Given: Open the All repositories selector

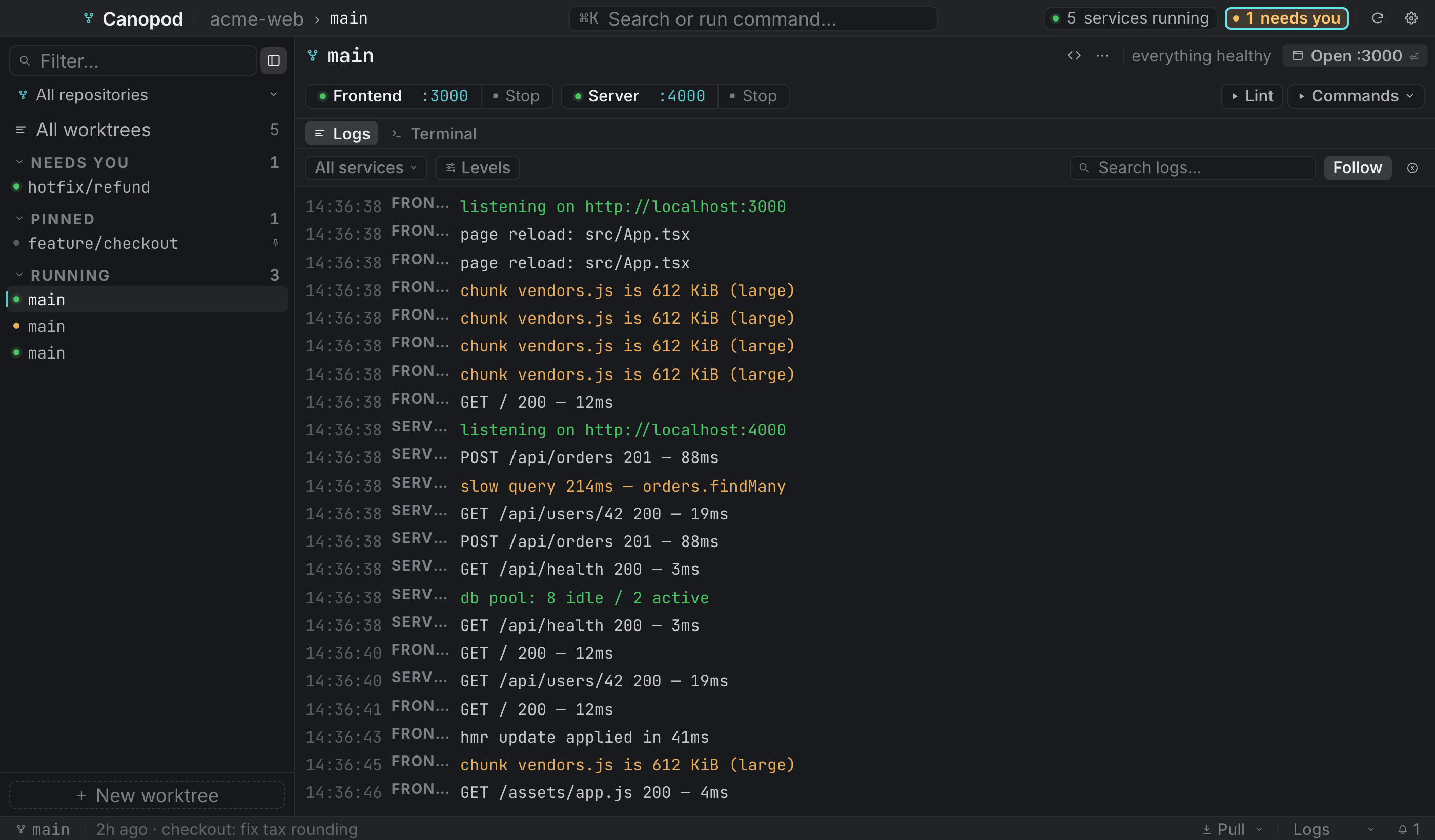Looking at the screenshot, I should click(148, 95).
